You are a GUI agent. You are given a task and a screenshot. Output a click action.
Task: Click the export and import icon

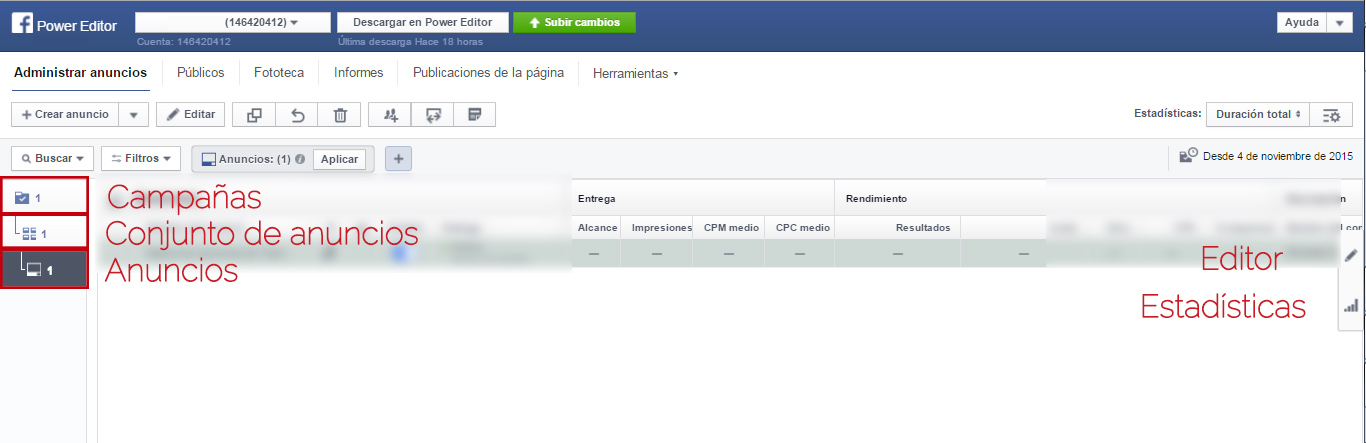click(x=433, y=115)
